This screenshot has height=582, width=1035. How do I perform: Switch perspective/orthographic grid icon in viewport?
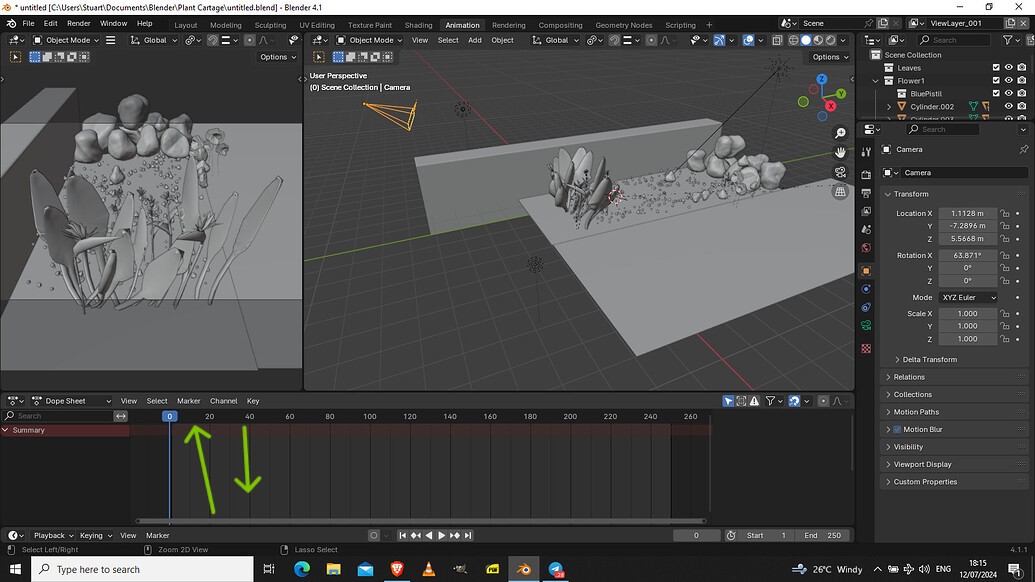(840, 192)
